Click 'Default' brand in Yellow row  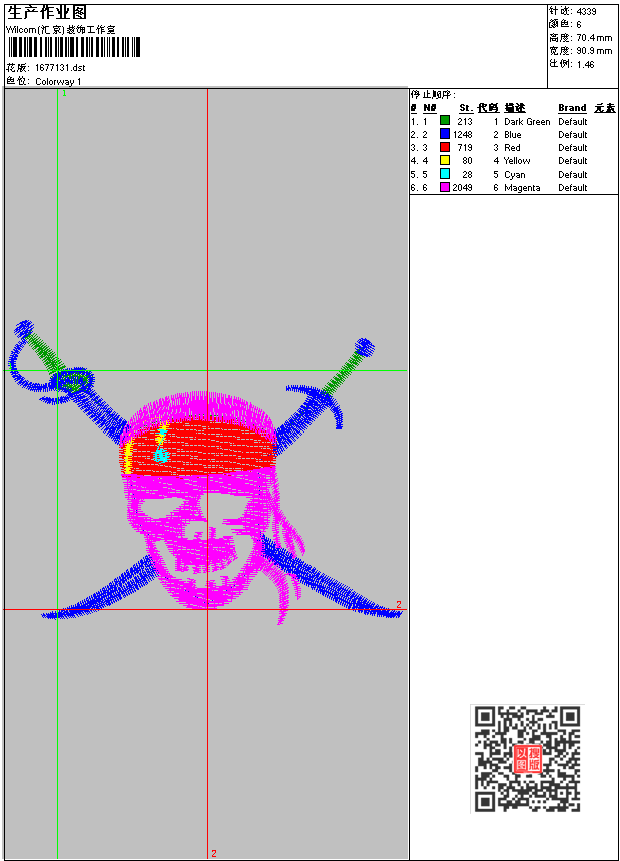pos(573,160)
